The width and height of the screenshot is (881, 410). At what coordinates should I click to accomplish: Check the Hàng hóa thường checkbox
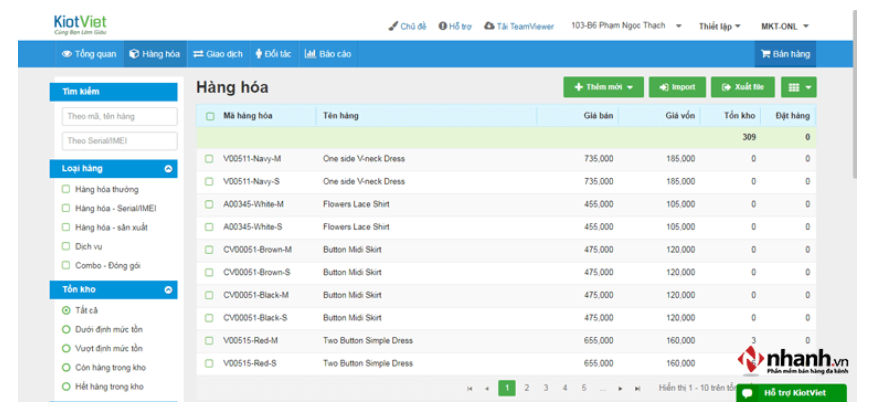click(66, 189)
